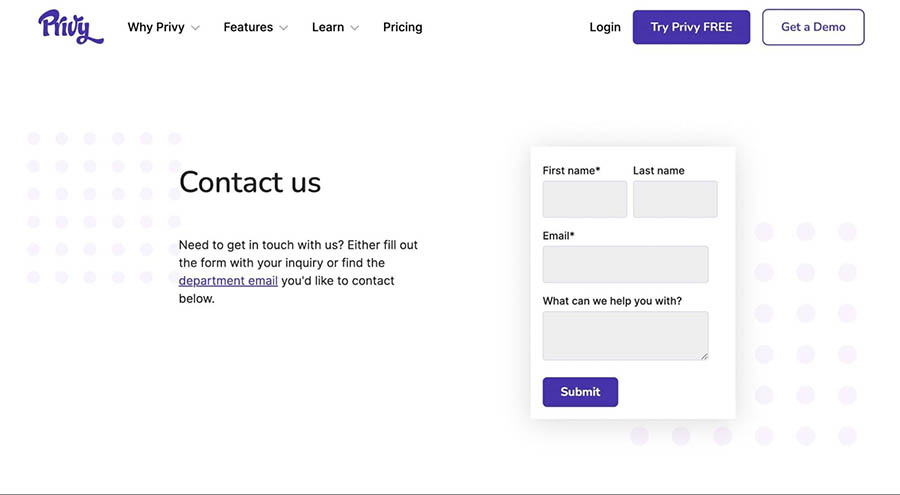Expand the chevron beside Why Privy

point(195,28)
